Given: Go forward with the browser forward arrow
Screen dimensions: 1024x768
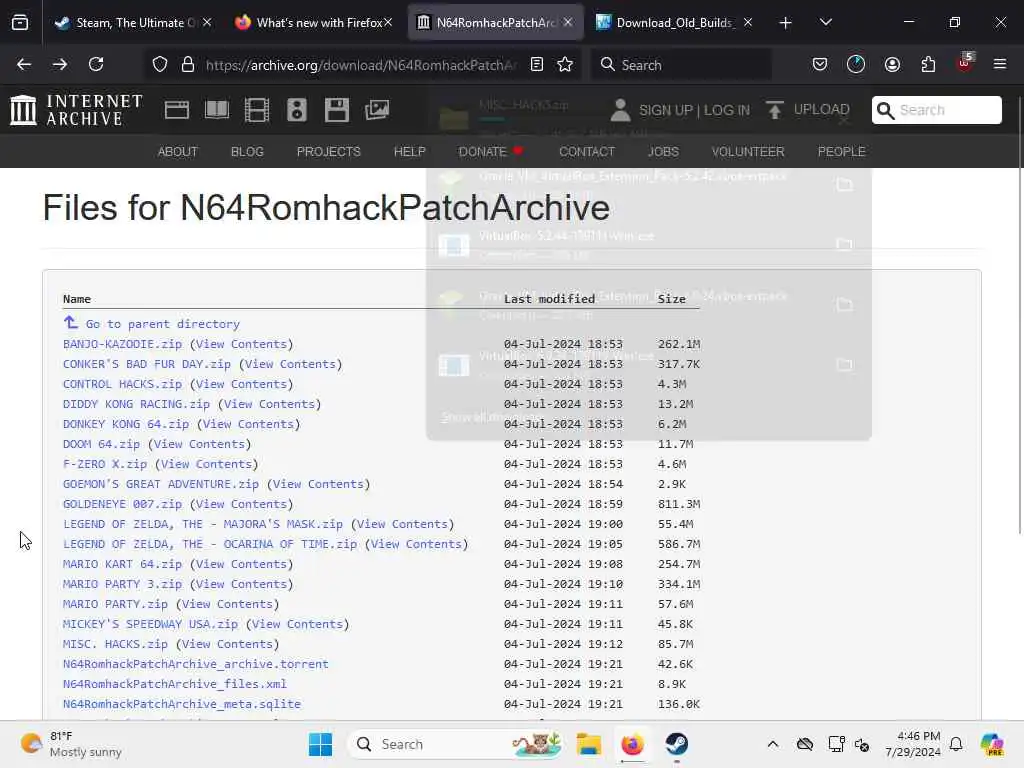Looking at the screenshot, I should 60,65.
